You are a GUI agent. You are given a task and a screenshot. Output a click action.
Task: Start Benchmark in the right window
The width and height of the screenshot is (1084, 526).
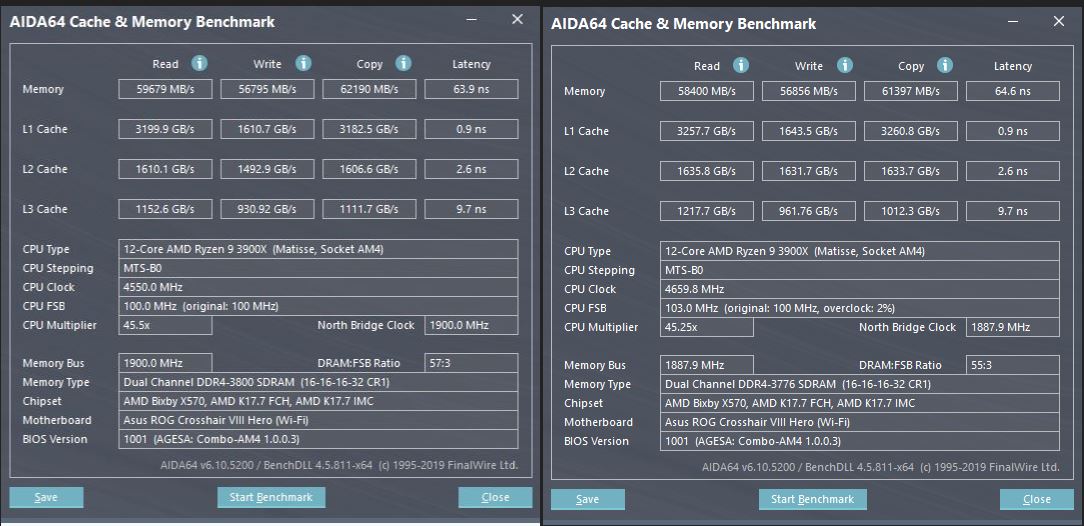point(812,499)
